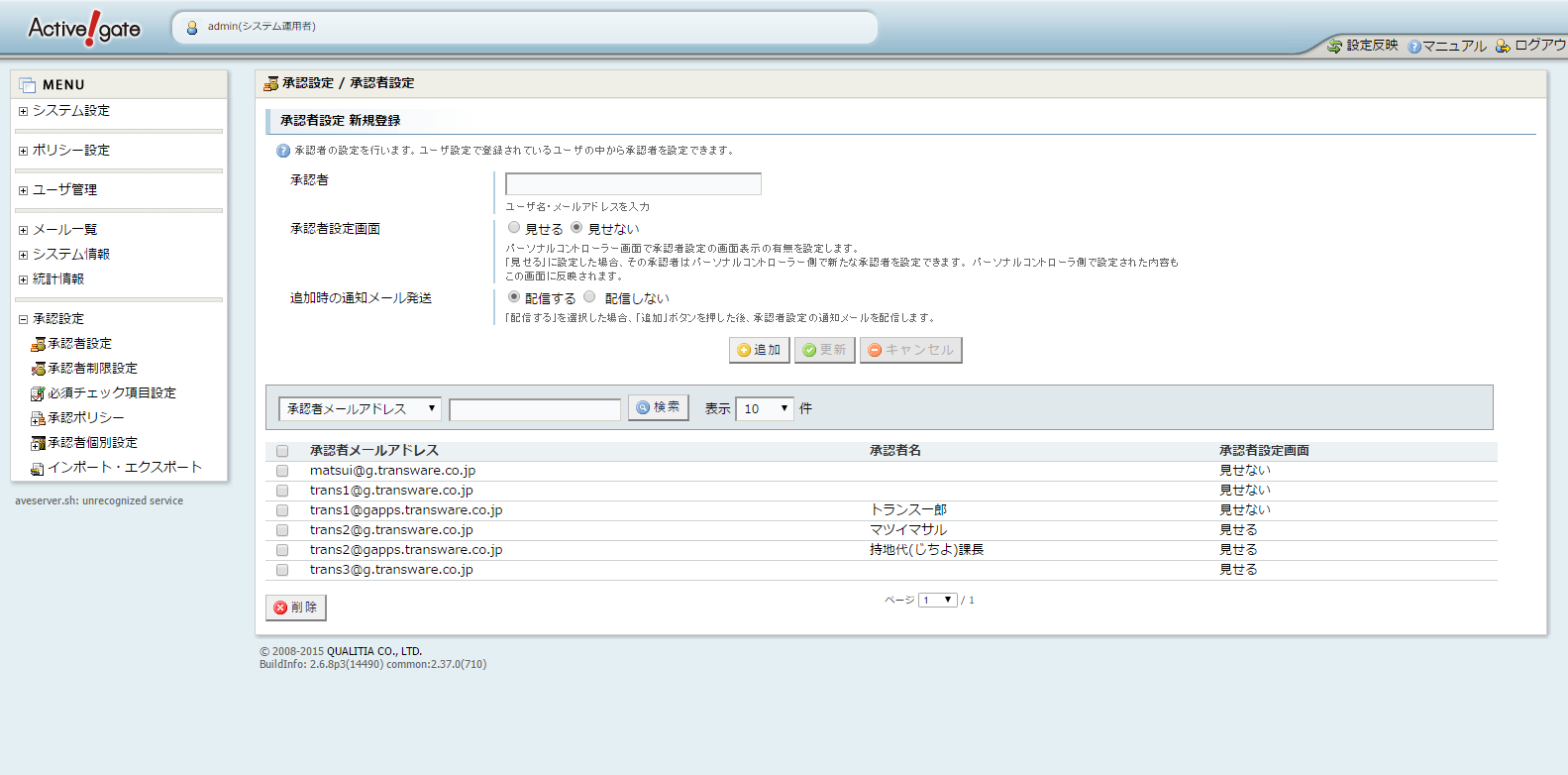
Task: Expand the システム設定 menu tree
Action: (23, 111)
